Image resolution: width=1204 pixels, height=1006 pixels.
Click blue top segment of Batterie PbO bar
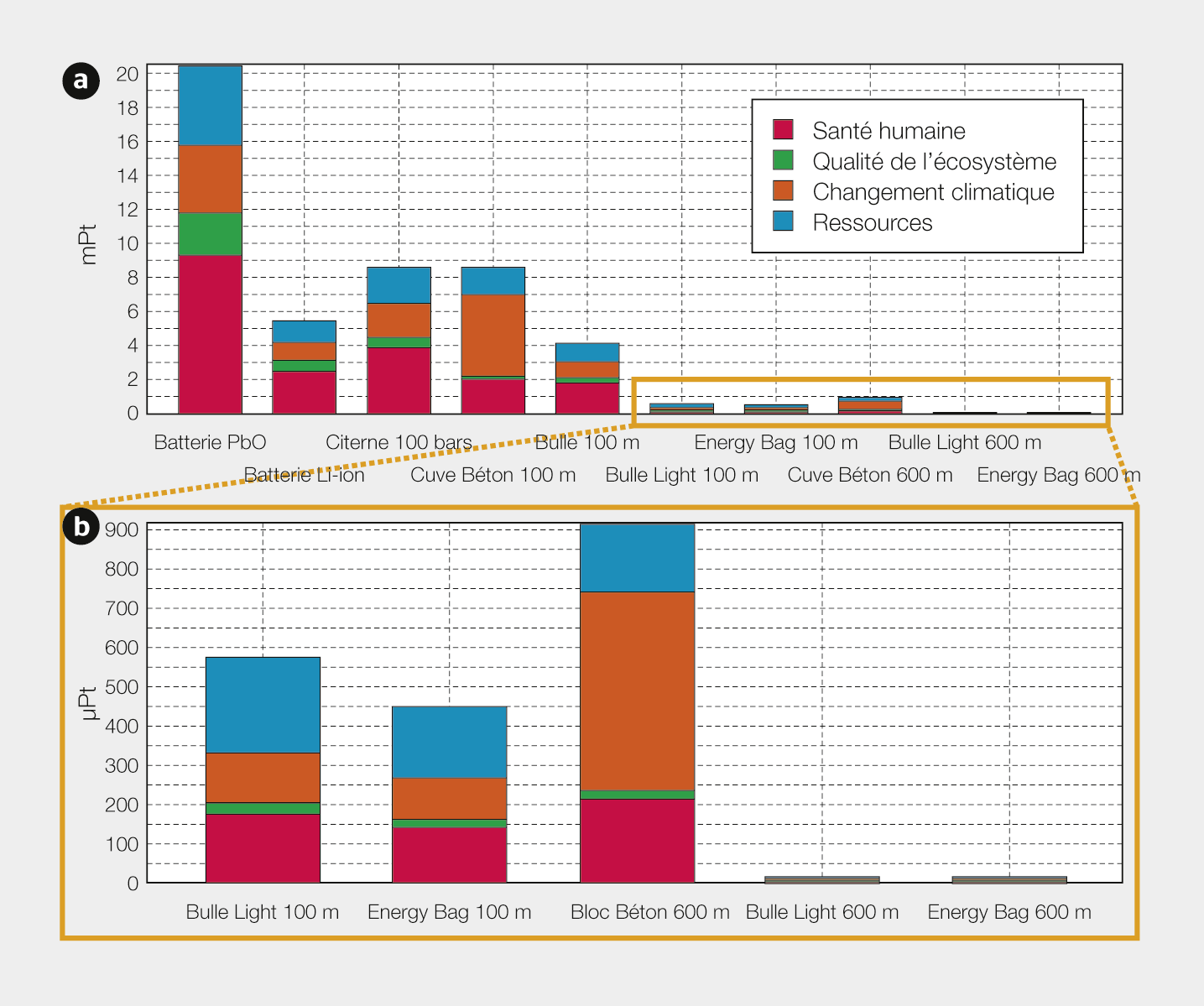(x=210, y=105)
